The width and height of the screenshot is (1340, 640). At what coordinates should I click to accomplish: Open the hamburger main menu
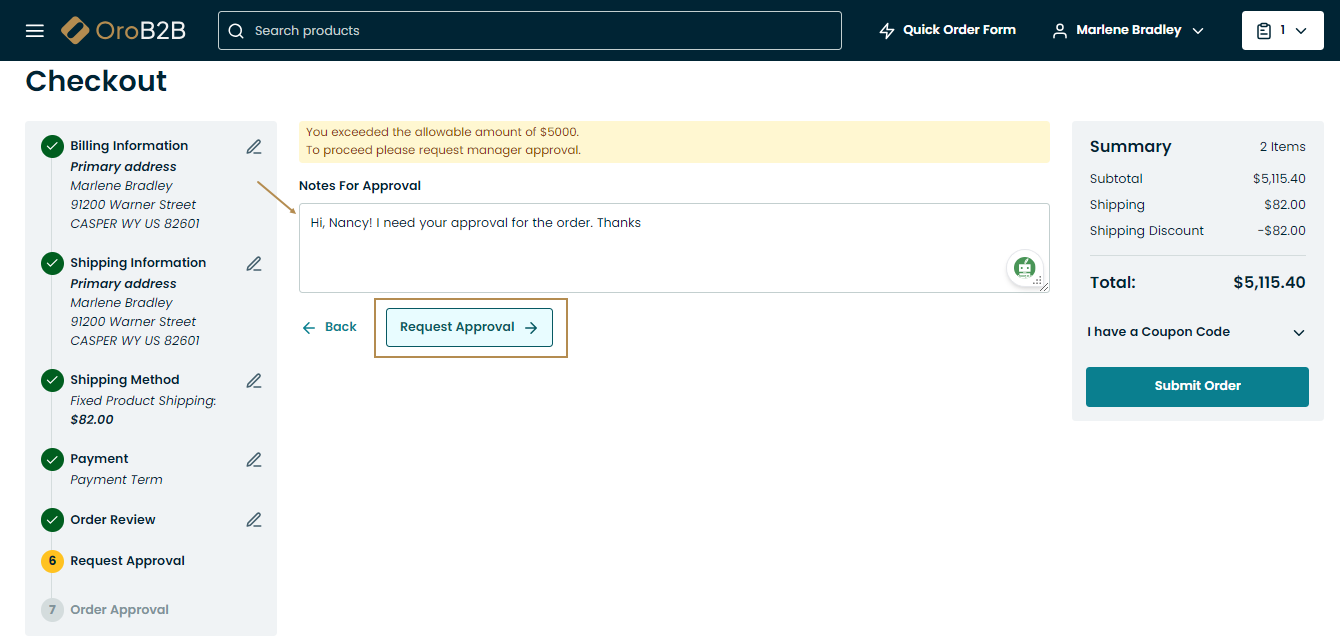(35, 30)
